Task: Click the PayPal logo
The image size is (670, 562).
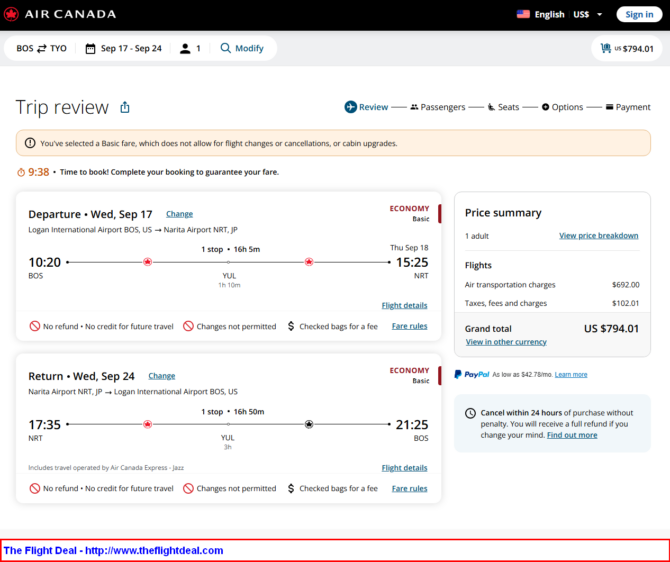Action: click(472, 374)
